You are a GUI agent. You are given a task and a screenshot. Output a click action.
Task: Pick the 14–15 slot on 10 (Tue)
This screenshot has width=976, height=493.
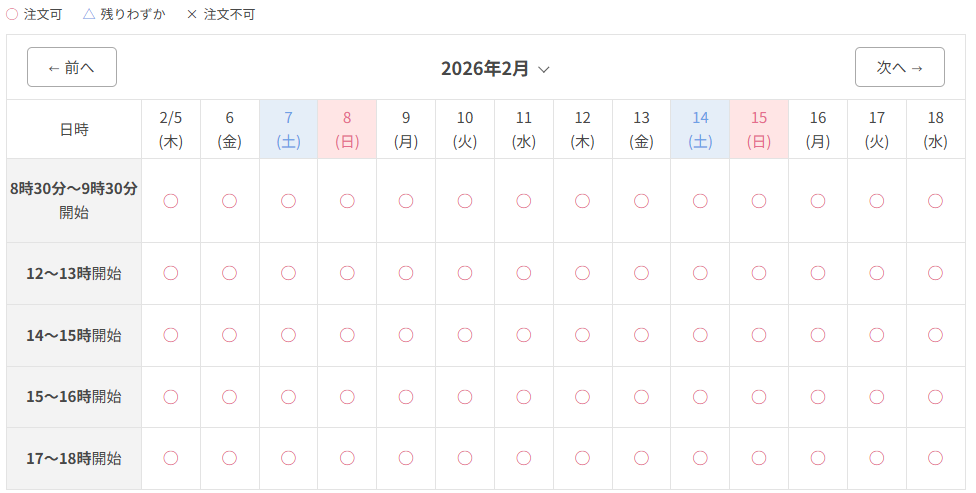tap(465, 335)
